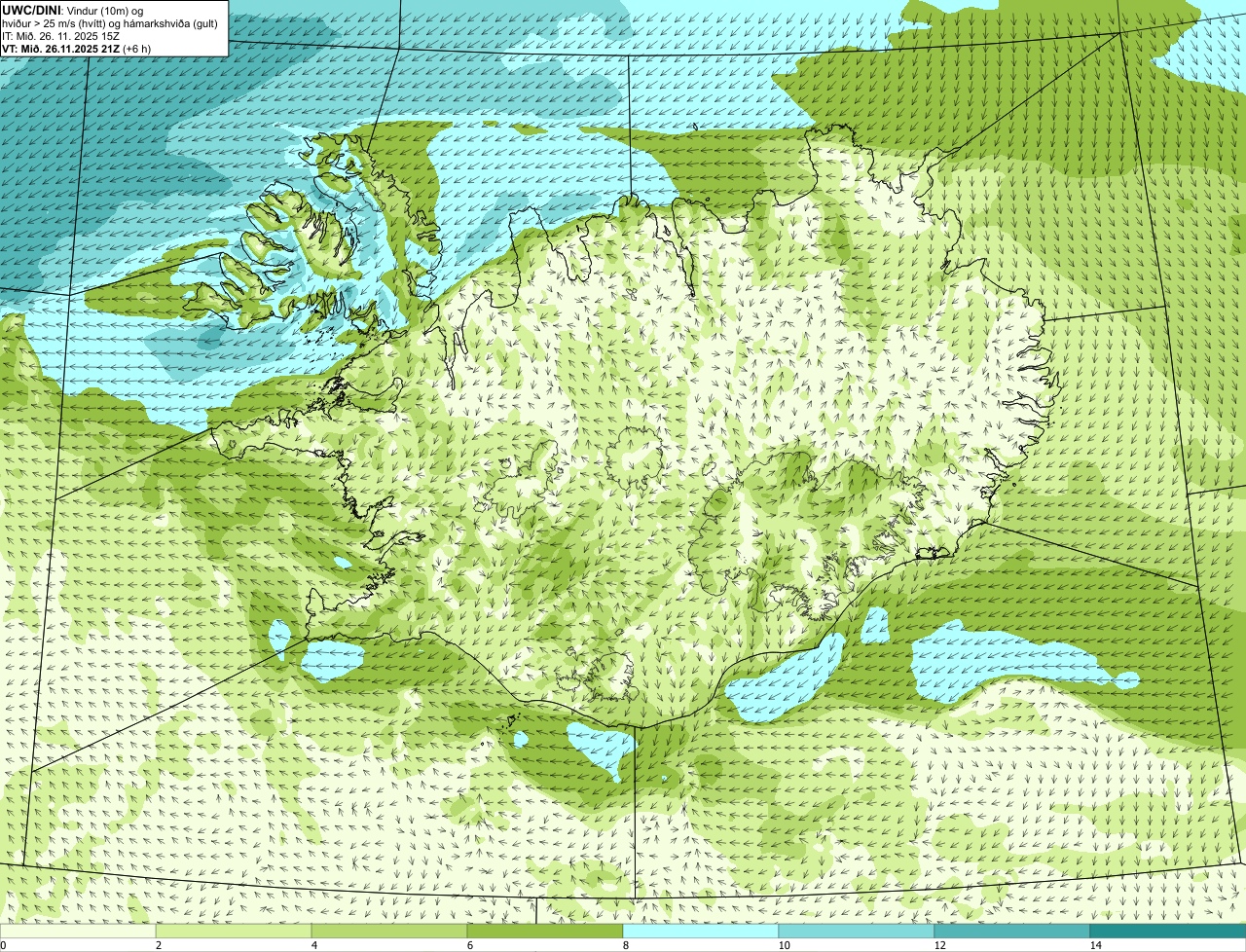Click the dark teal swatch above 14 m/s
The height and width of the screenshot is (952, 1246).
[1168, 931]
